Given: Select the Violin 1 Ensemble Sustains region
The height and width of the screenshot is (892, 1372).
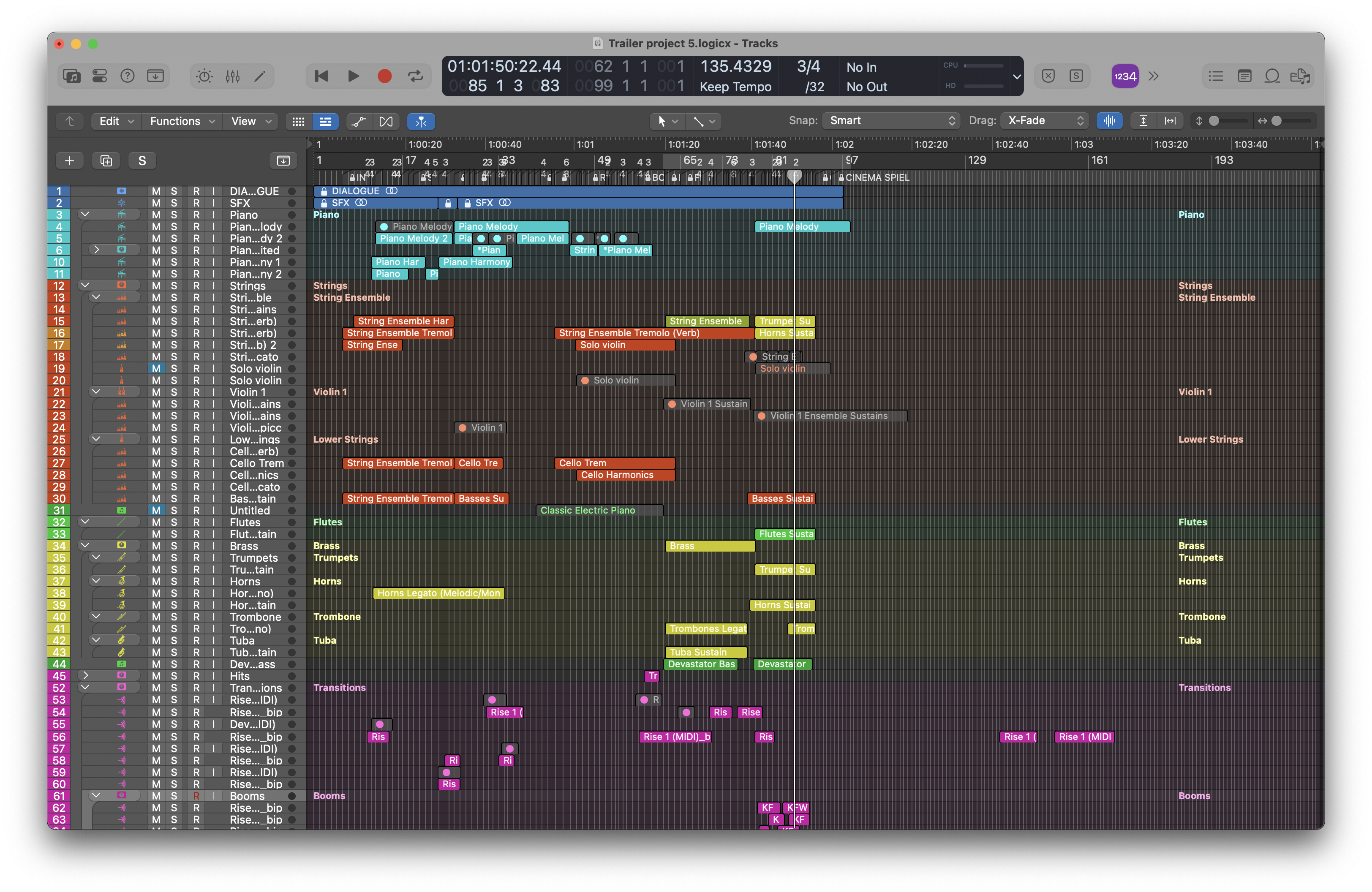Looking at the screenshot, I should click(831, 416).
